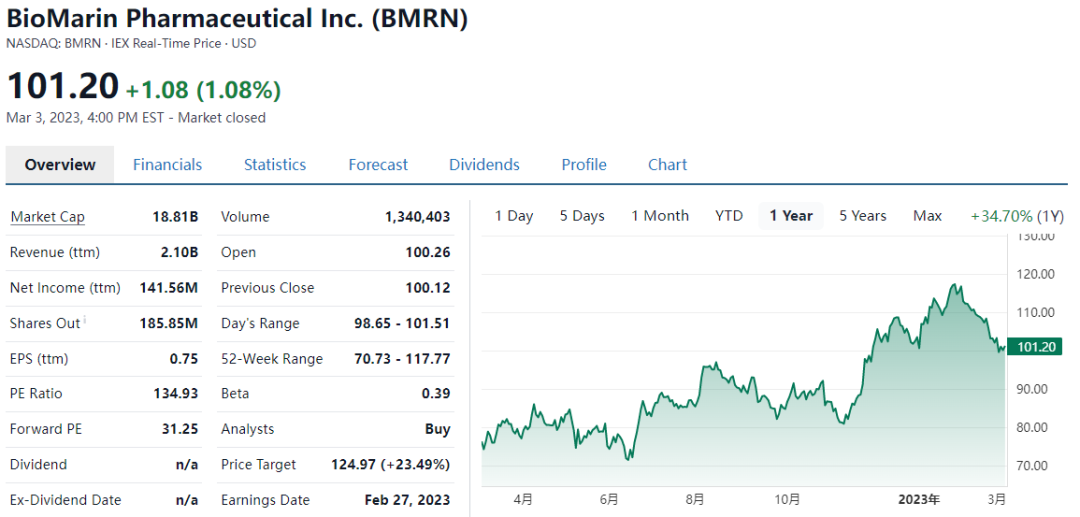This screenshot has height=517, width=1080.
Task: Click the 101.20 current price chart label
Action: click(x=1036, y=347)
